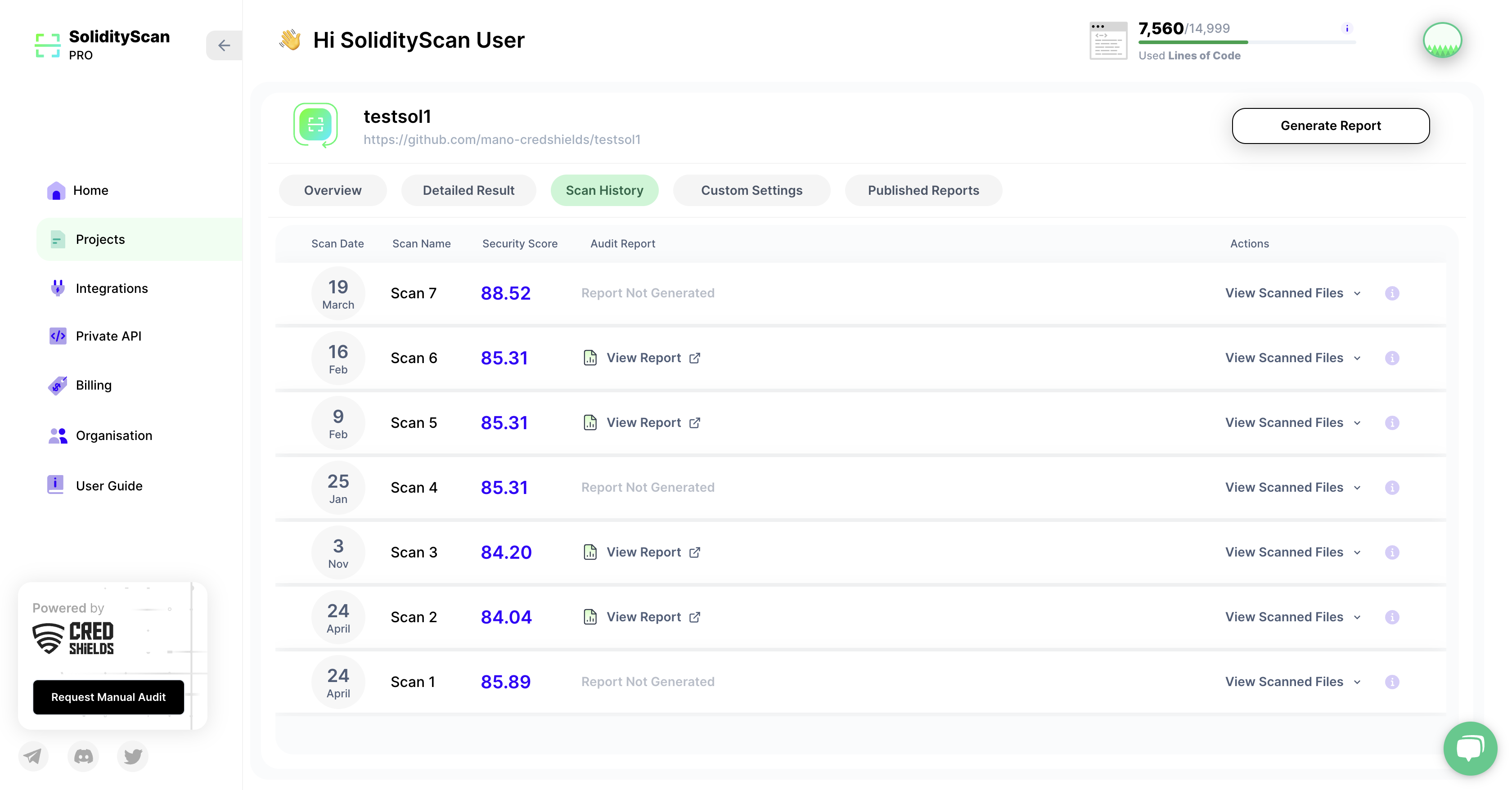Open the Published Reports tab
Screen dimensions: 1512x790
click(x=922, y=190)
